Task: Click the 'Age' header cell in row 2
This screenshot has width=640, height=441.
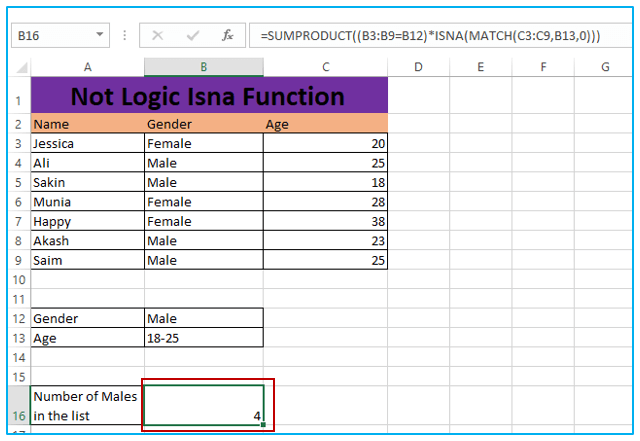Action: point(325,124)
